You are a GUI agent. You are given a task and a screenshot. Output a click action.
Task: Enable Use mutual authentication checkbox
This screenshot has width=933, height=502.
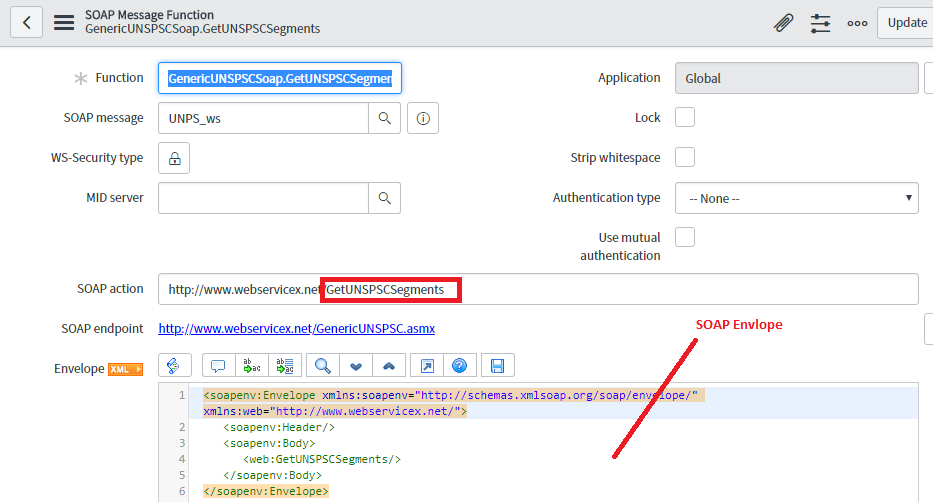[x=685, y=238]
